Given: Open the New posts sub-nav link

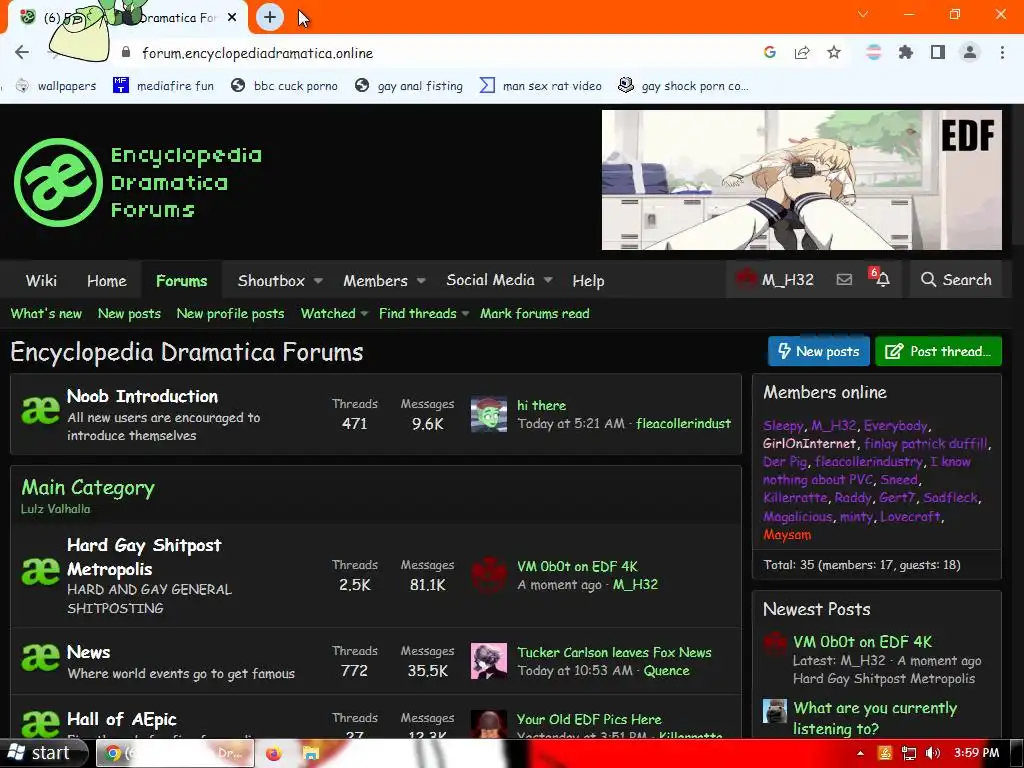Looking at the screenshot, I should pyautogui.click(x=129, y=313).
